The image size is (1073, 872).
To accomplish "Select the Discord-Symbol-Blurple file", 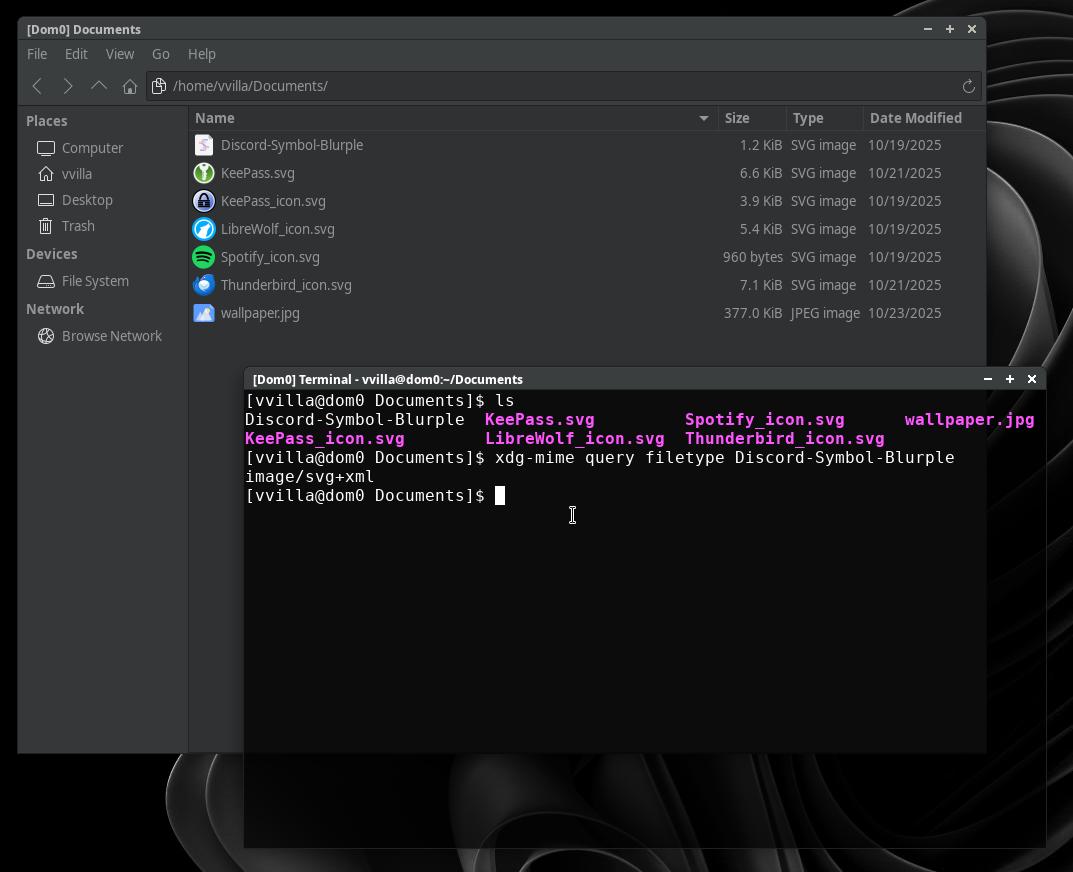I will point(292,145).
